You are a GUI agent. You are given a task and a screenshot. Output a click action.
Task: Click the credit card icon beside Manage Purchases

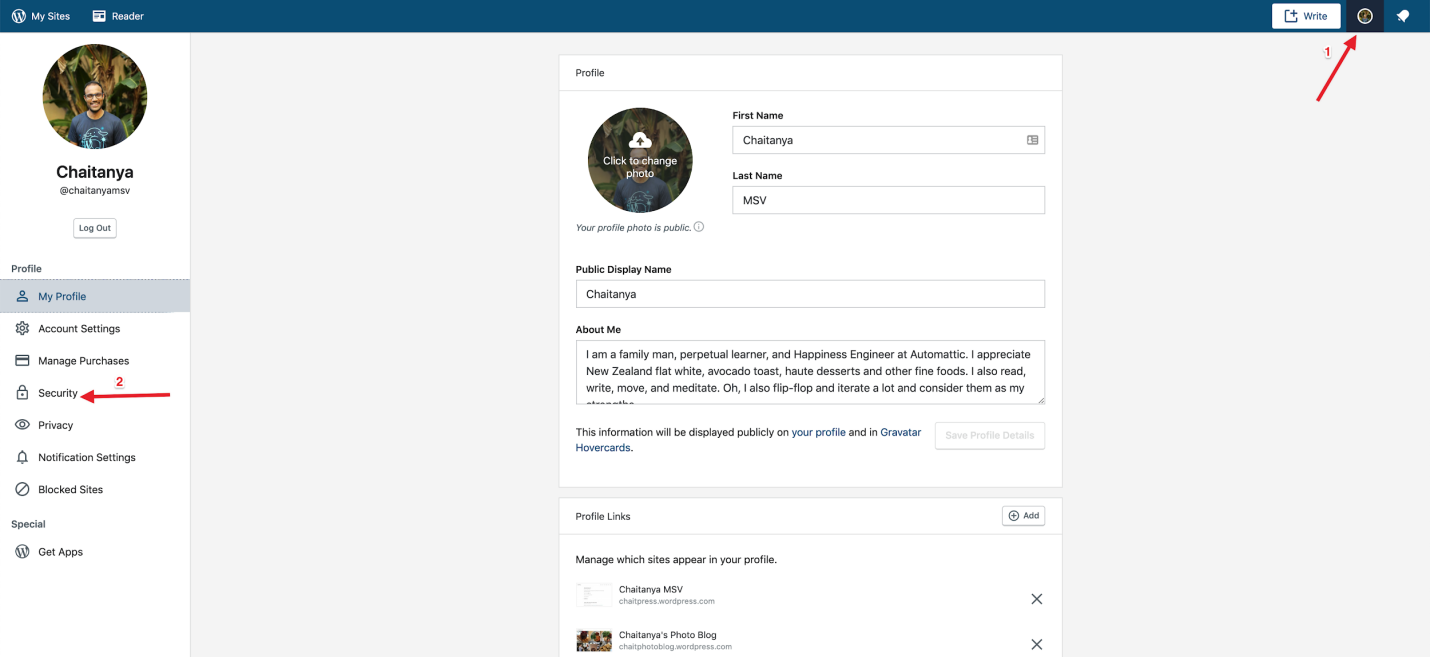tap(22, 360)
